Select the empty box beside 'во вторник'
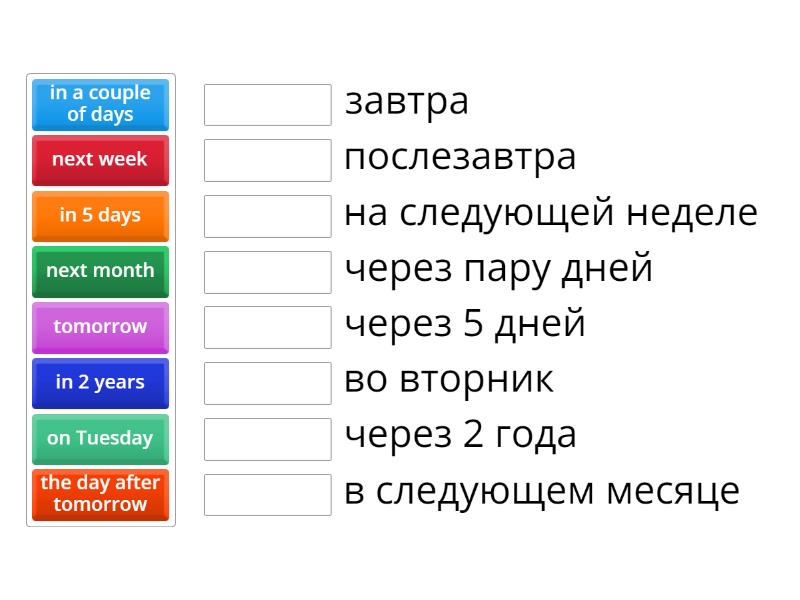This screenshot has height=600, width=800. [x=267, y=383]
